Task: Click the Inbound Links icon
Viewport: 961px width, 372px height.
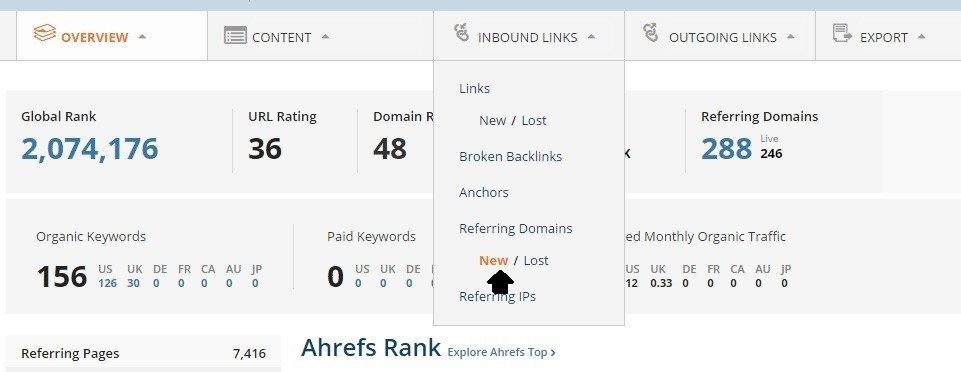Action: pos(462,32)
